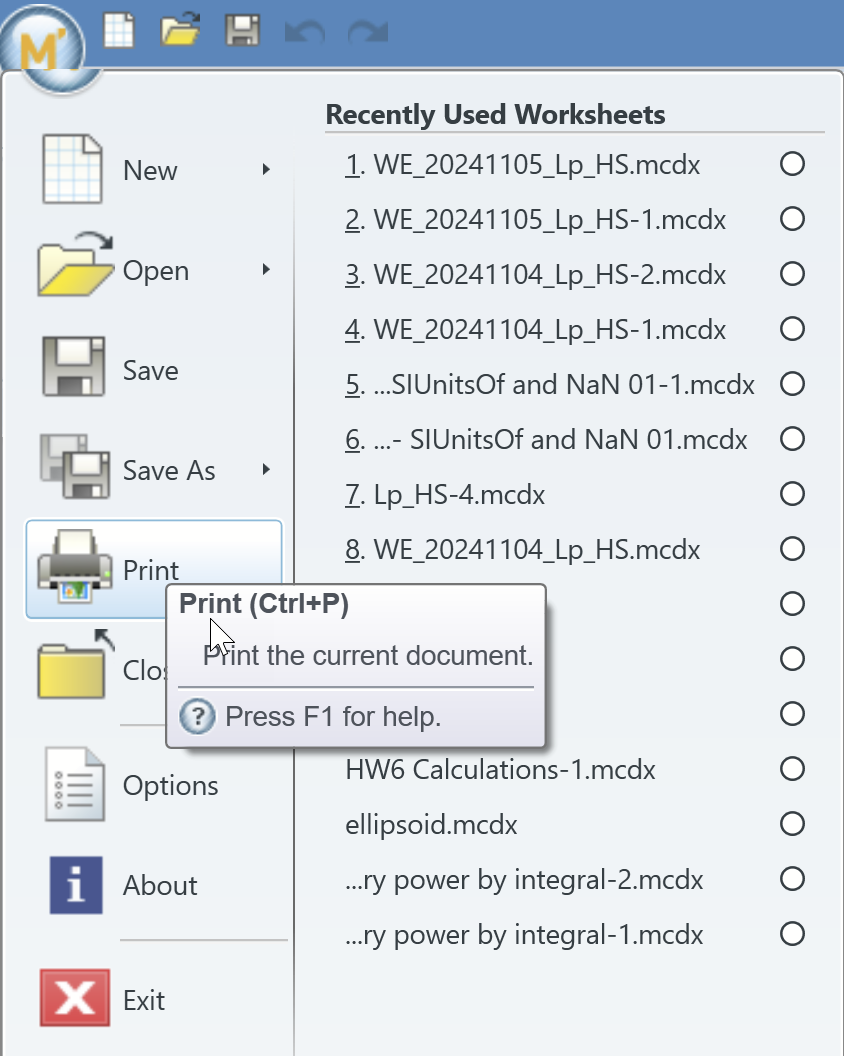Expand the Save As submenu arrow

pyautogui.click(x=265, y=470)
